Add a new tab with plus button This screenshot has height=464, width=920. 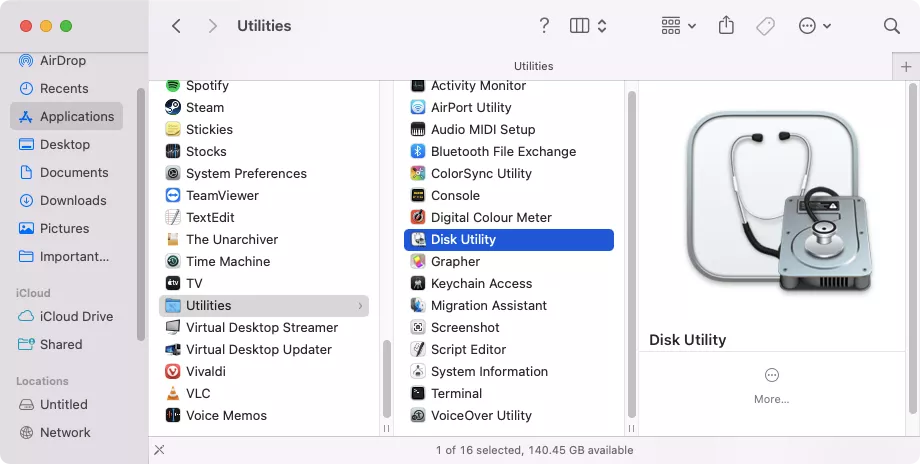click(906, 67)
